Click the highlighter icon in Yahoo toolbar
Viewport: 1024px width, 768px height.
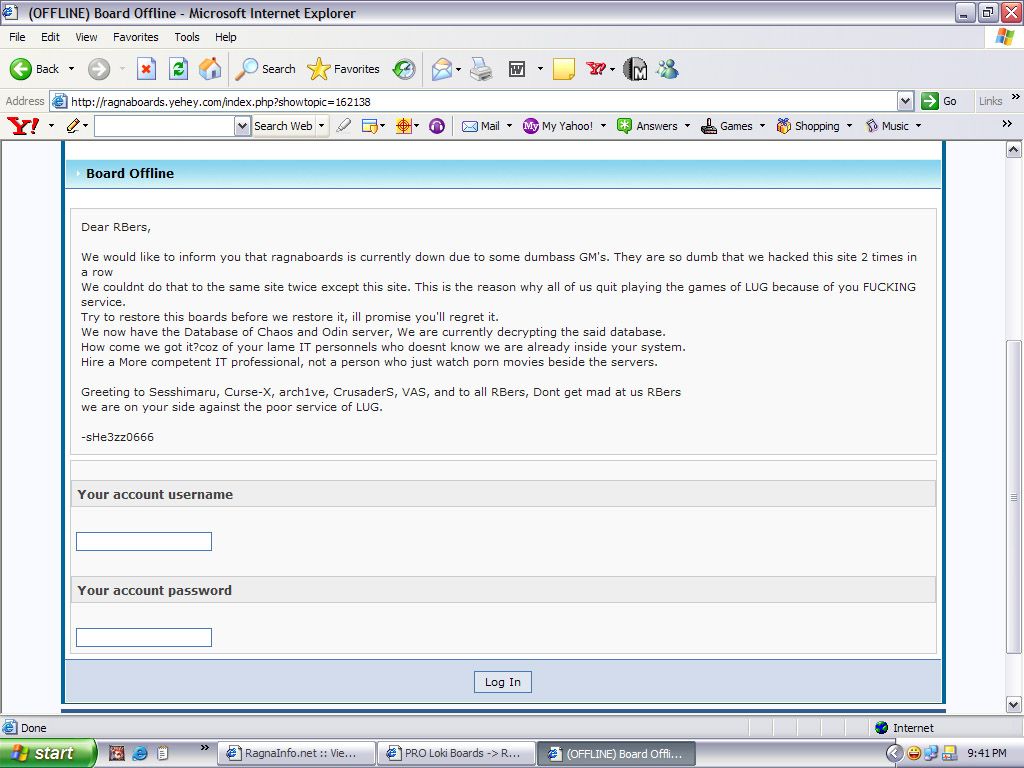(344, 125)
